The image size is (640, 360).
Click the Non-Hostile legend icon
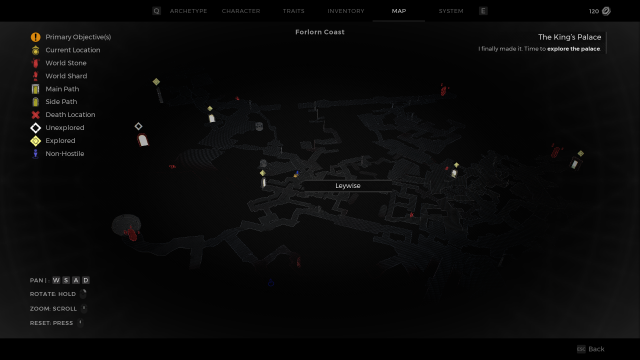[x=36, y=153]
